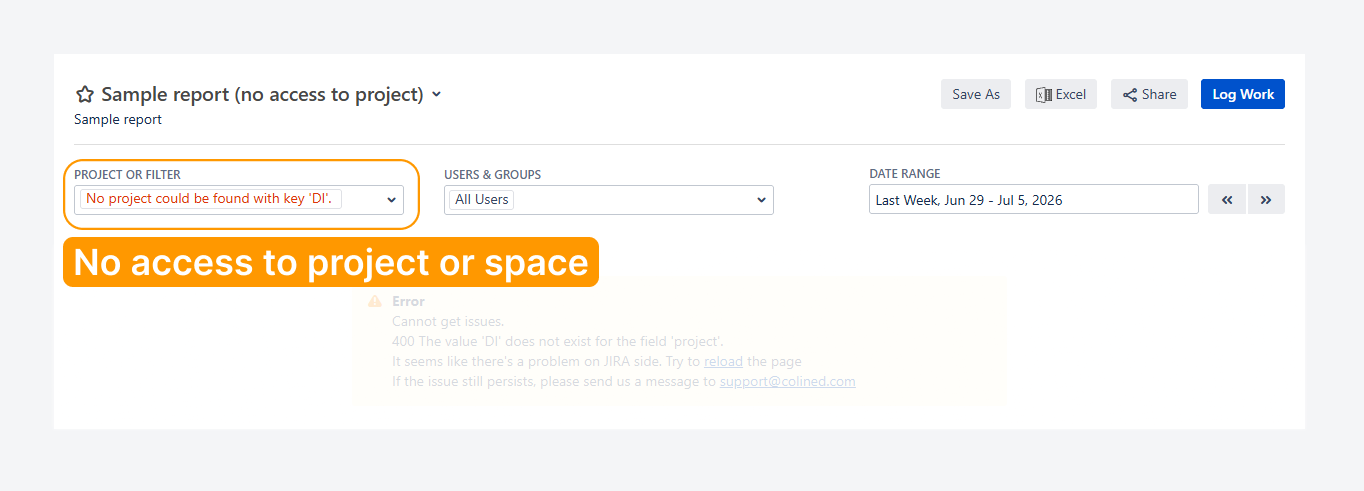Click the Date Range input field
The image size is (1364, 491).
pos(1034,200)
